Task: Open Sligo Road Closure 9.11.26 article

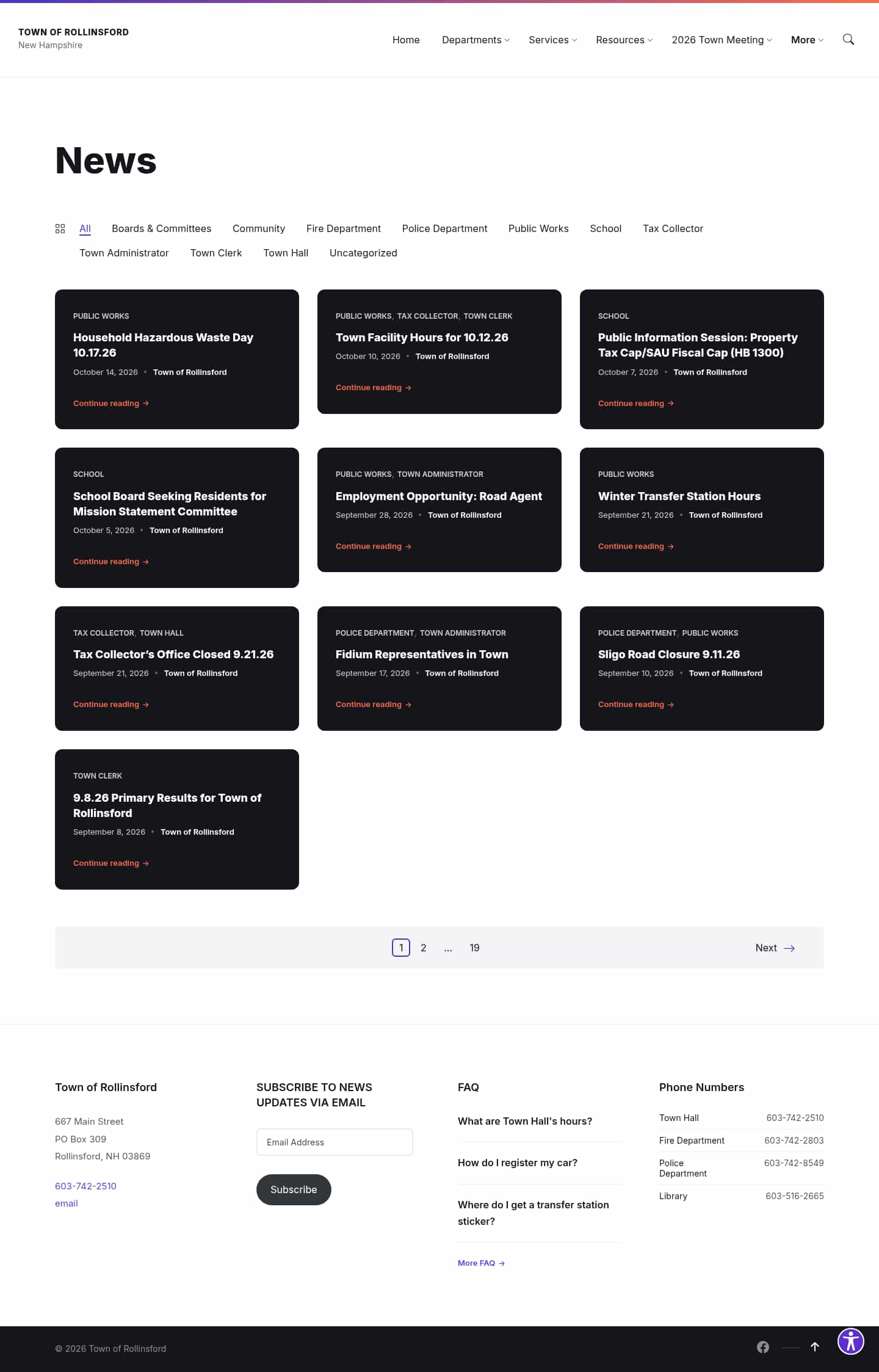Action: [669, 654]
